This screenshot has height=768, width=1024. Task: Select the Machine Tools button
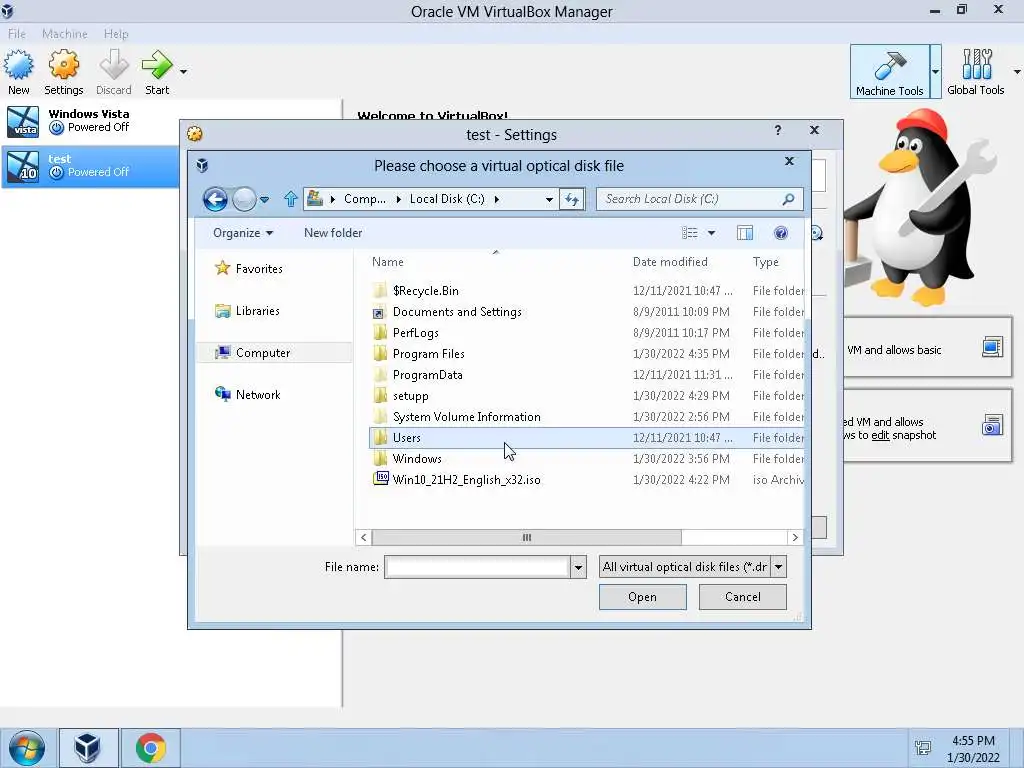coord(889,72)
